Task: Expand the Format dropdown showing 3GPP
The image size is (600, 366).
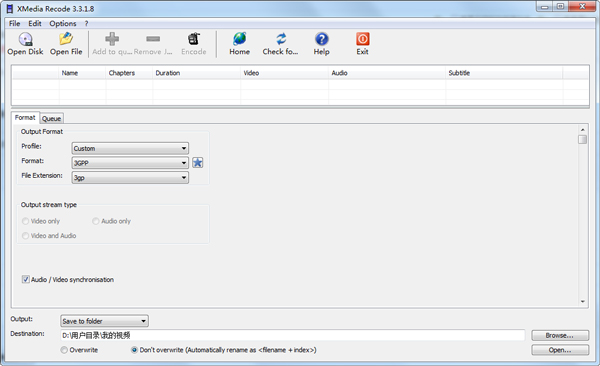Action: 130,163
